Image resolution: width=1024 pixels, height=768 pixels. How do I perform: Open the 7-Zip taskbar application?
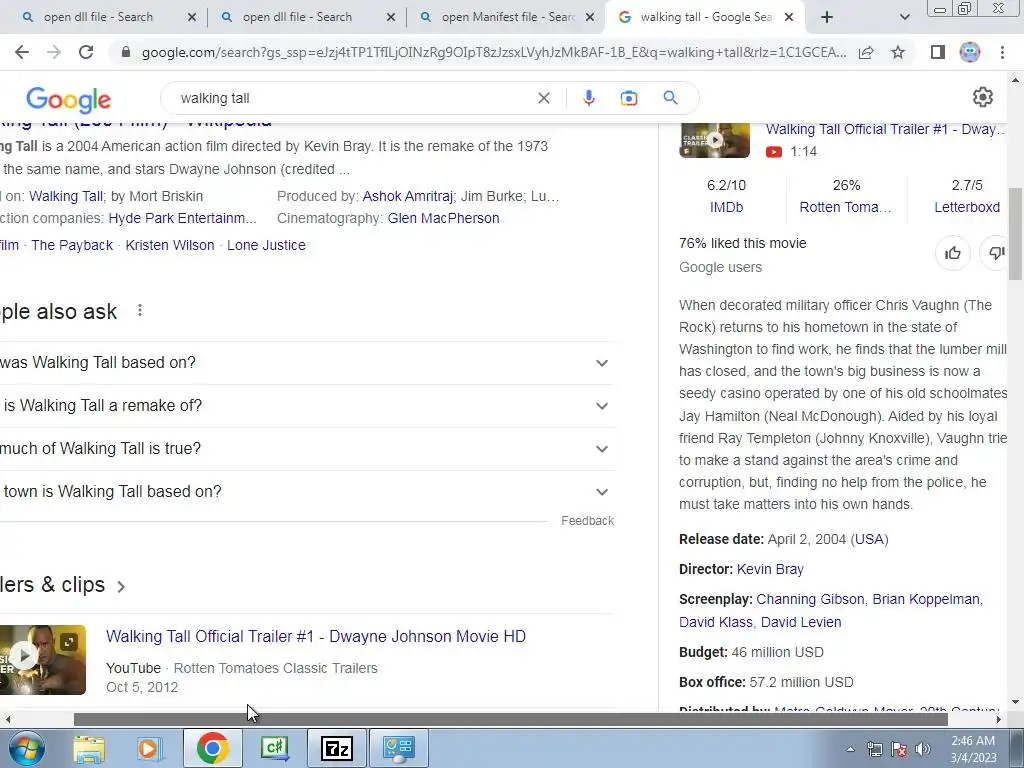(x=337, y=748)
